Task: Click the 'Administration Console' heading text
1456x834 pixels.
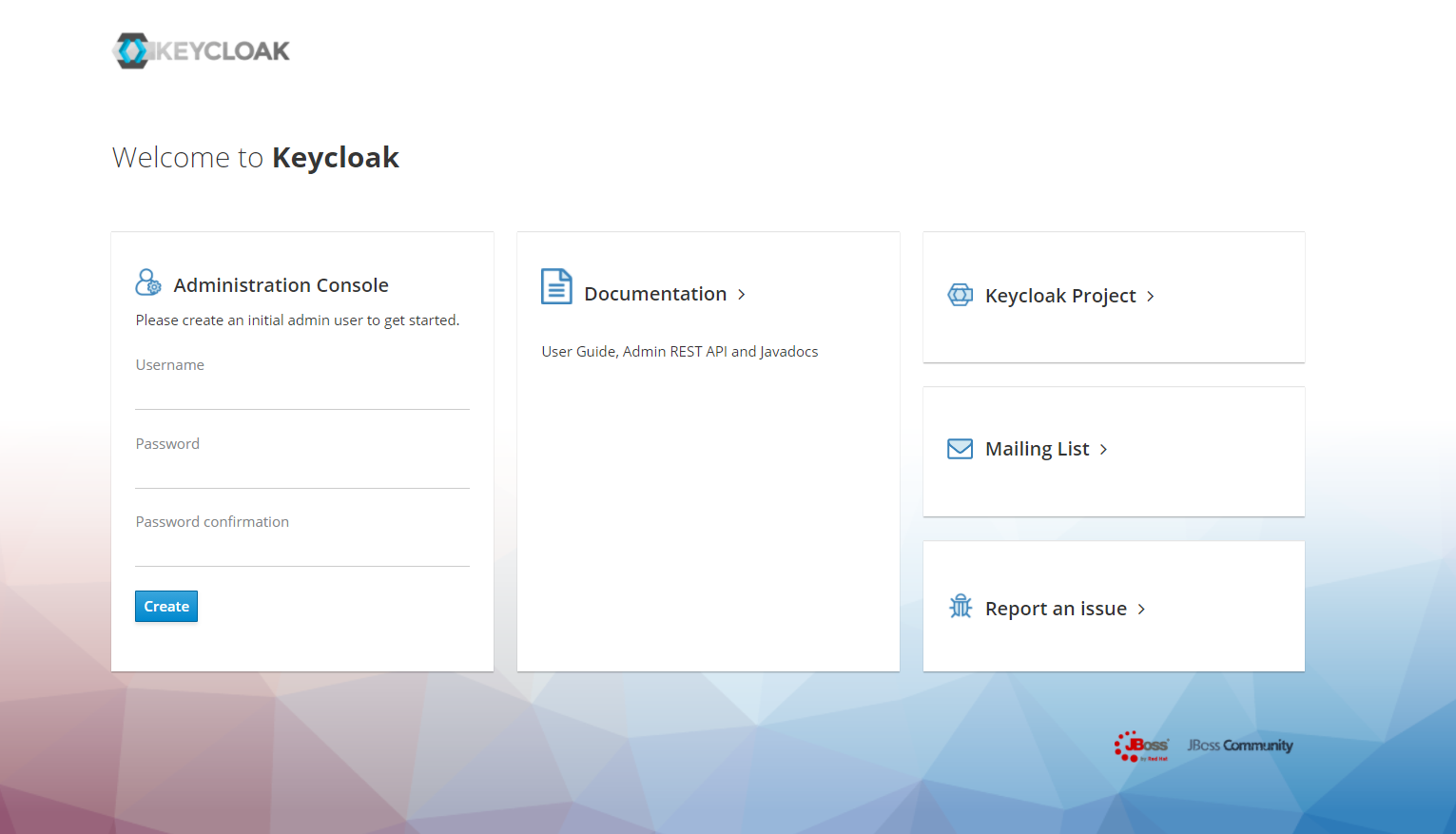Action: pos(281,285)
